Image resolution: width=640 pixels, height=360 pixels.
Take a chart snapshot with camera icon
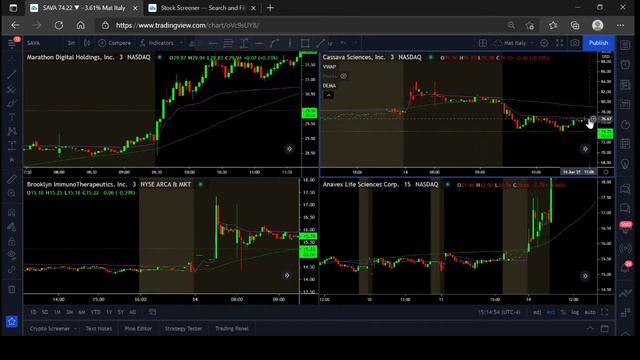tap(575, 43)
